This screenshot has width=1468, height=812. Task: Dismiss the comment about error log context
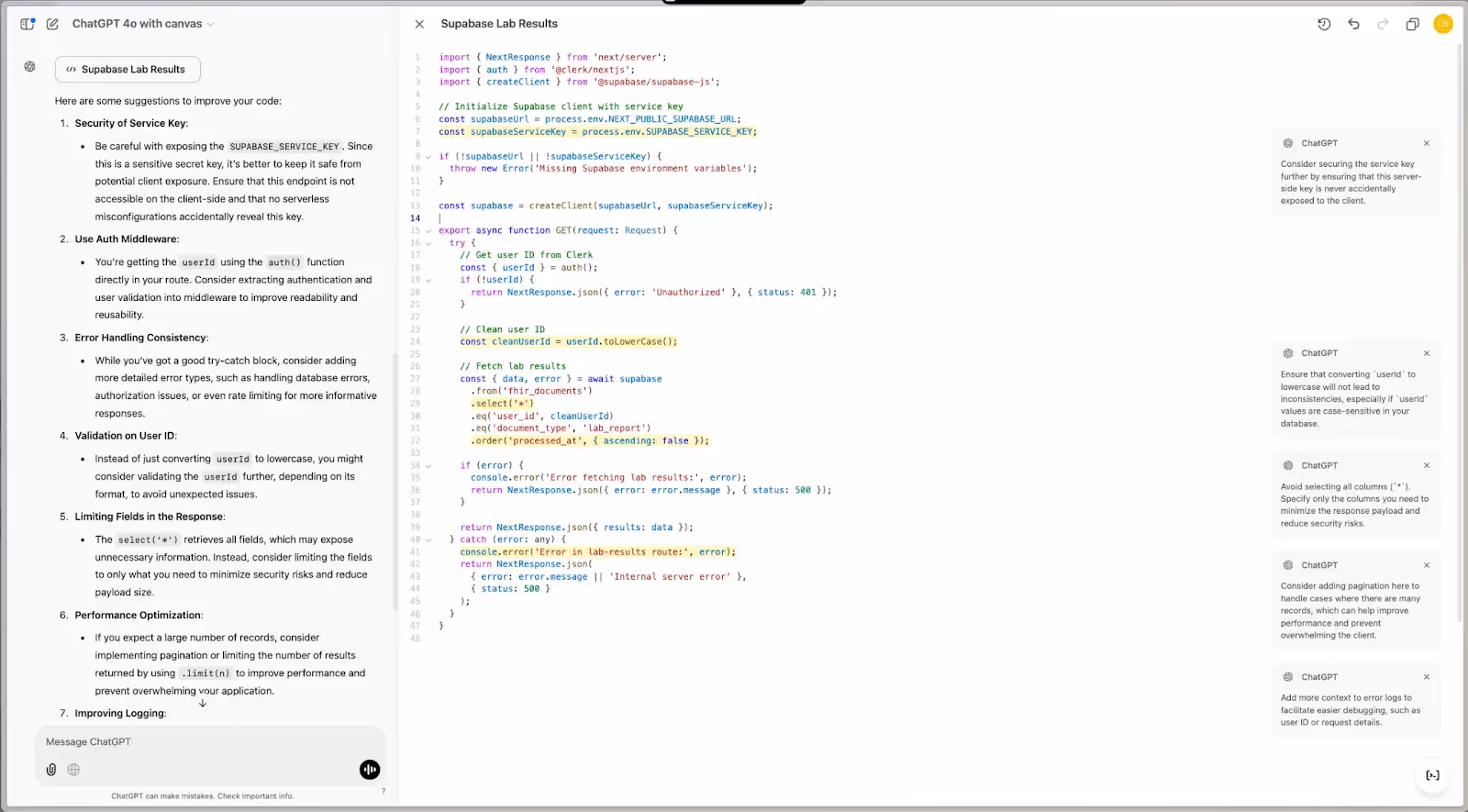pos(1427,677)
